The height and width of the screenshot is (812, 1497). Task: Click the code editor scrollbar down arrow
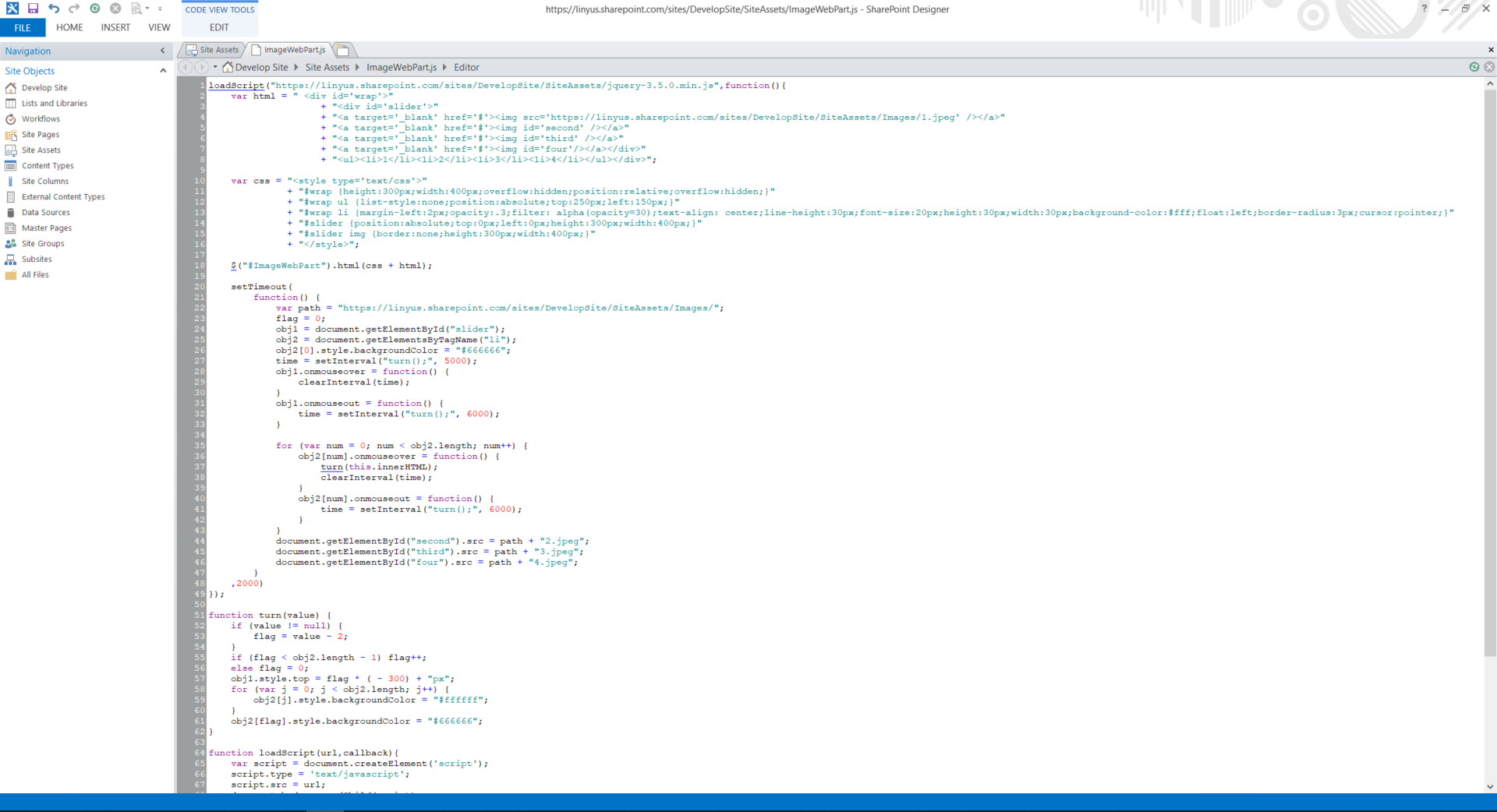(1490, 787)
